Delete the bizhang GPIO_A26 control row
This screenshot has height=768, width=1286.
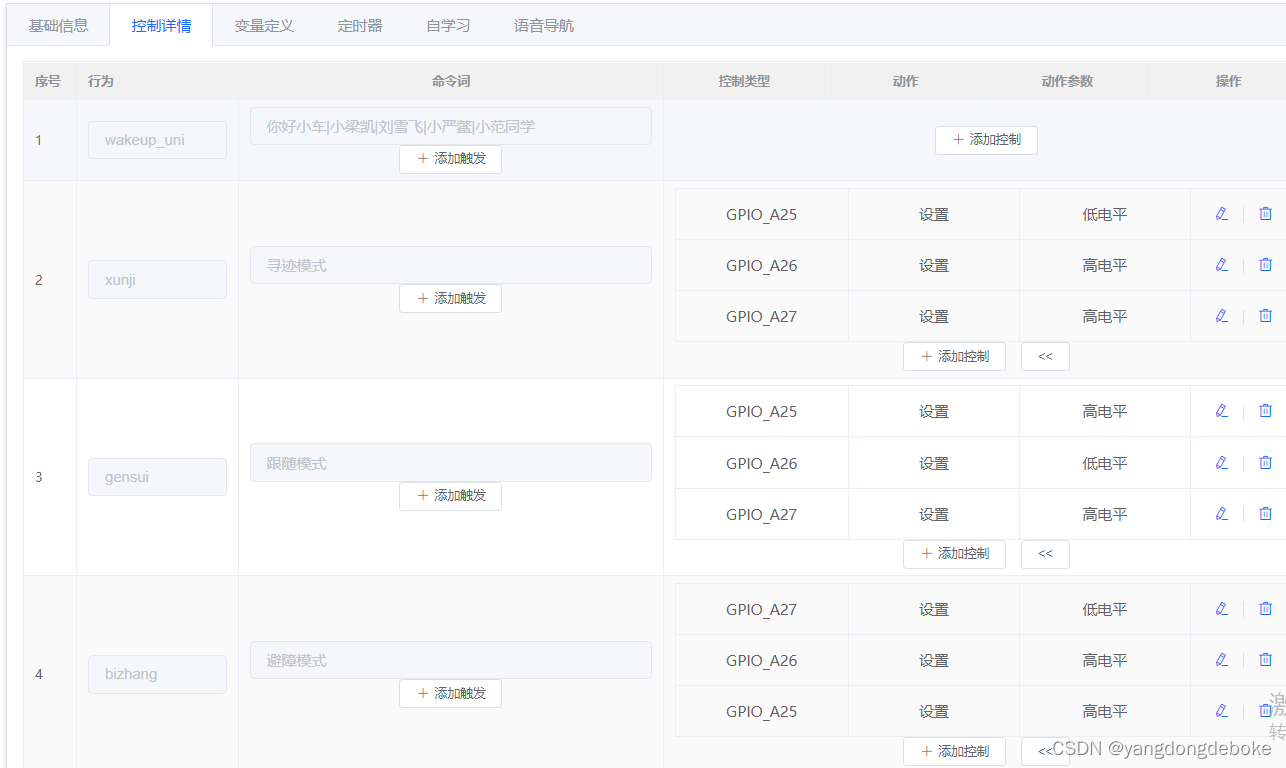pyautogui.click(x=1265, y=659)
